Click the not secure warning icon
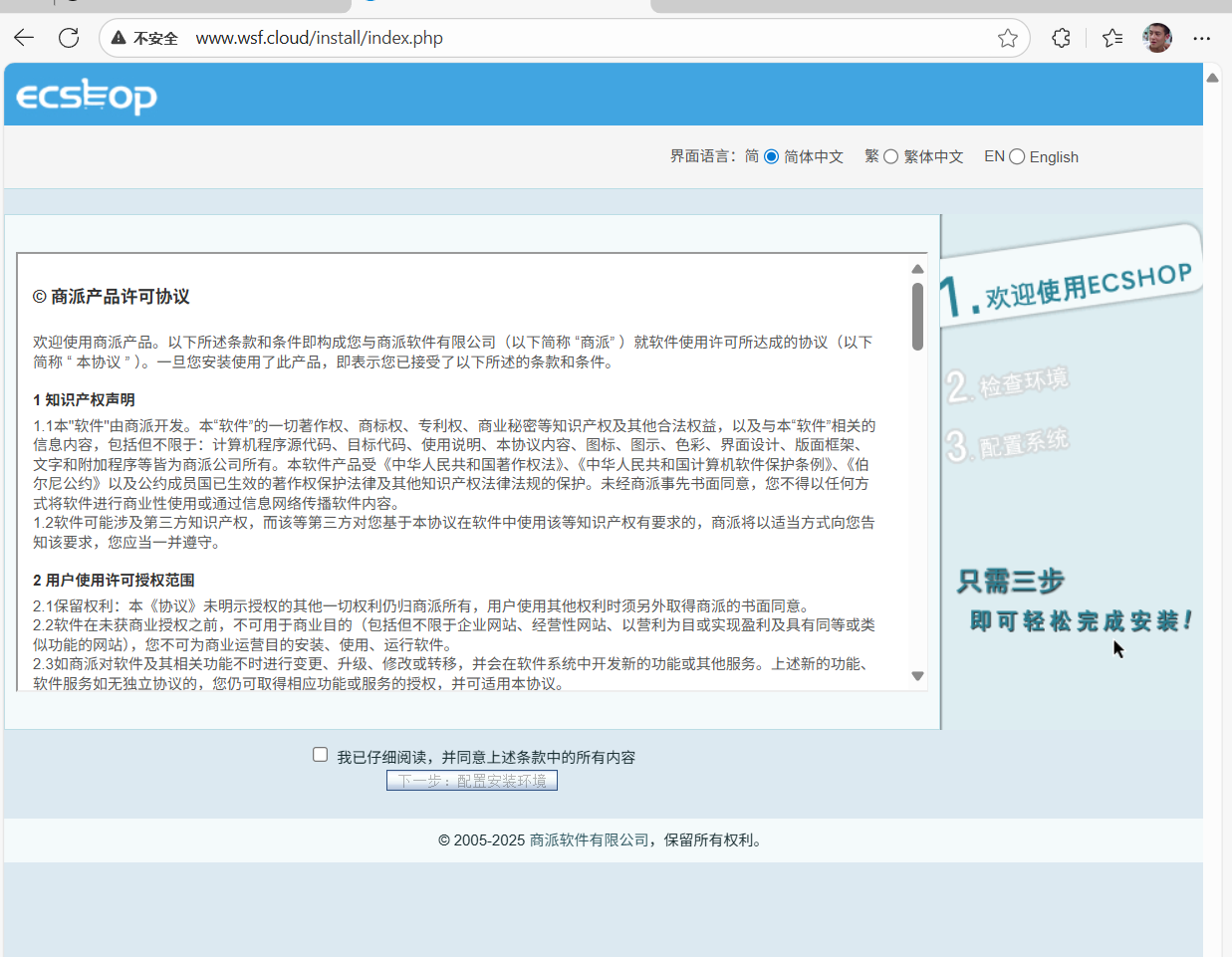This screenshot has width=1232, height=957. point(119,38)
